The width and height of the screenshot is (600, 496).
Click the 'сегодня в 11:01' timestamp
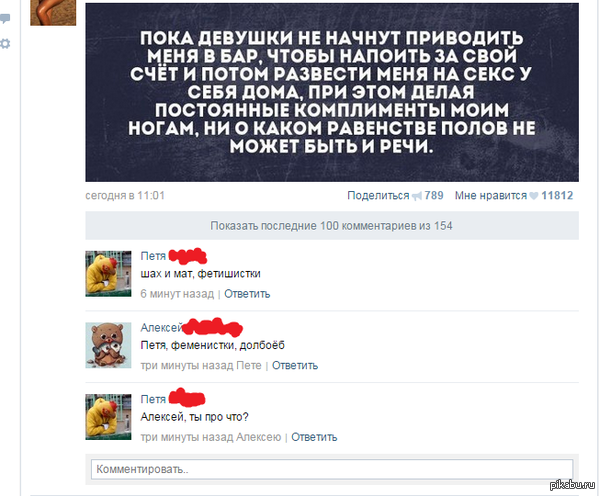pos(125,196)
